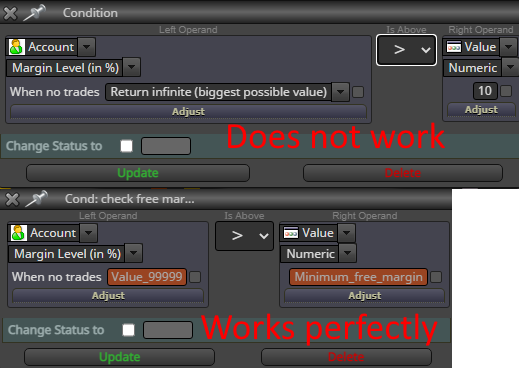The width and height of the screenshot is (519, 368).
Task: Click status color box in Condition panel
Action: coord(166,146)
